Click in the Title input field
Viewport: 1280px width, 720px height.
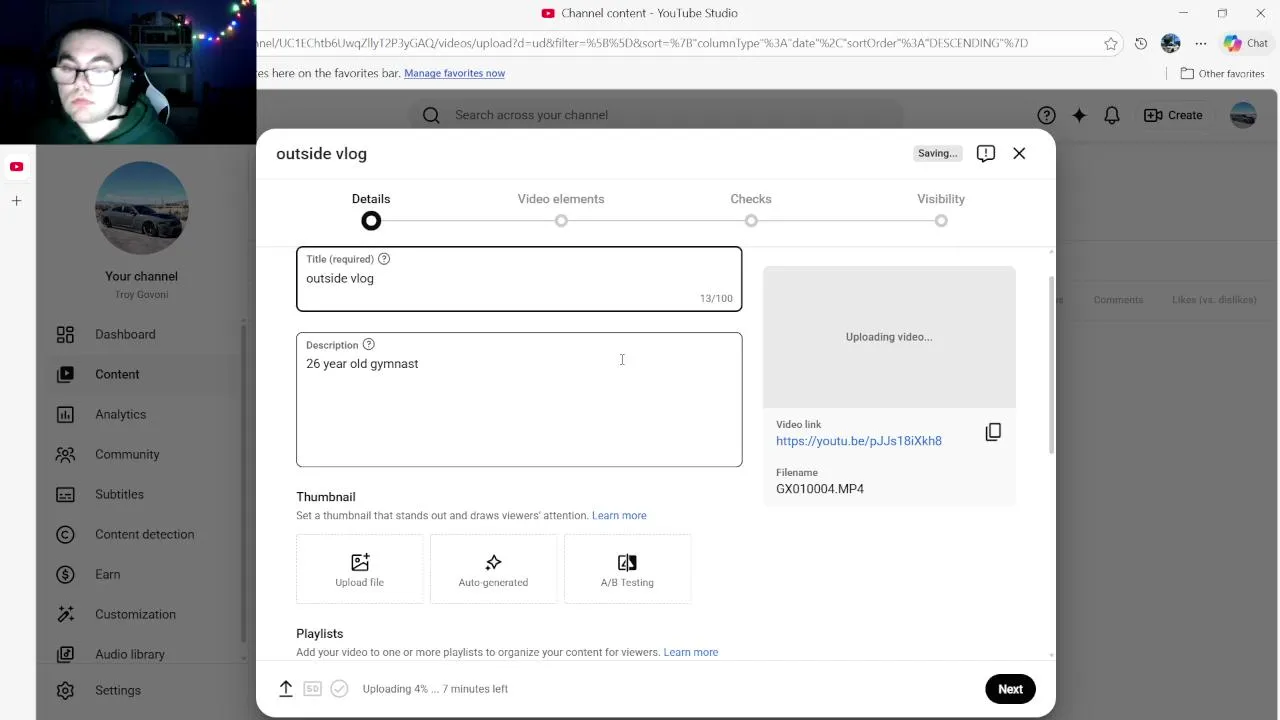pyautogui.click(x=519, y=279)
